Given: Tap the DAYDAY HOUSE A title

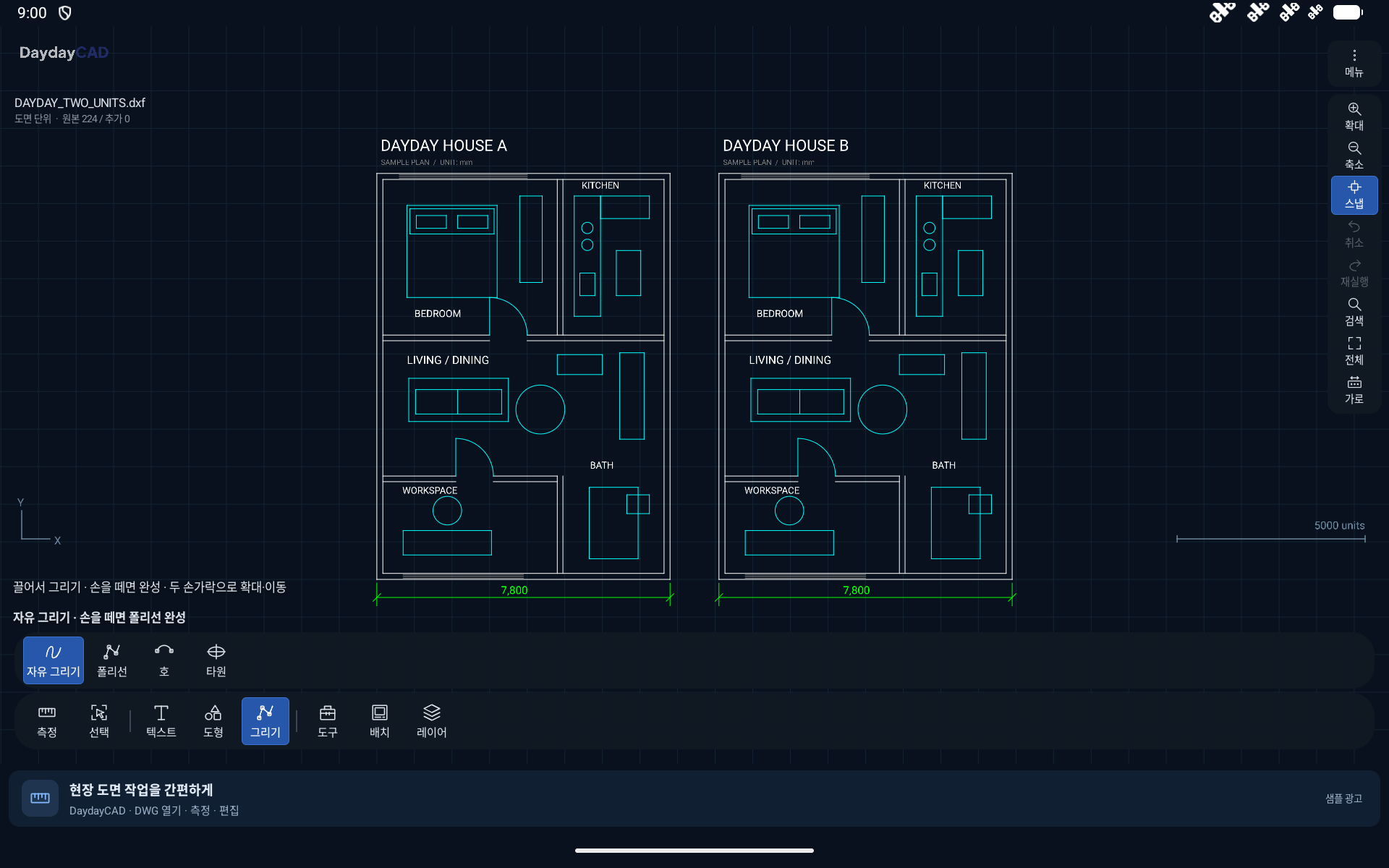Looking at the screenshot, I should pos(443,145).
